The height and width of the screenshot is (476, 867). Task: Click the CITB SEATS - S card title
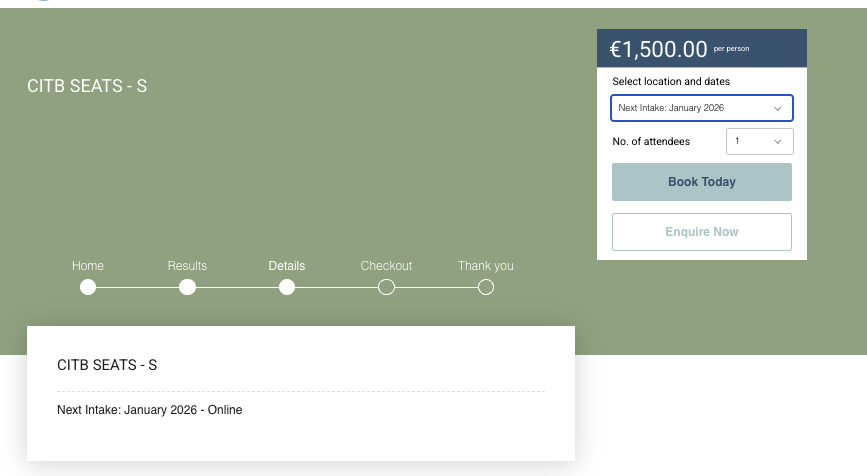107,365
